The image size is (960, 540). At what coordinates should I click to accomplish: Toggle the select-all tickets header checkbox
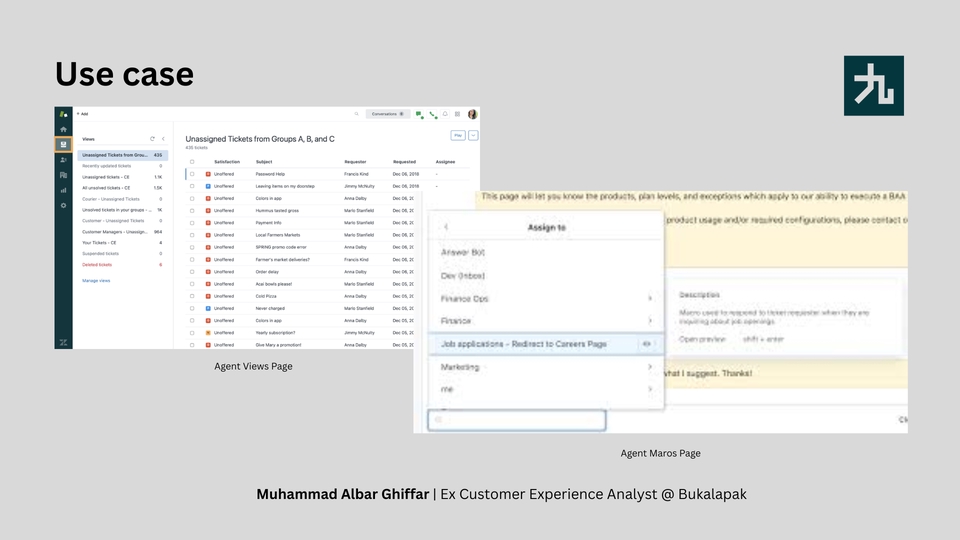(x=192, y=161)
